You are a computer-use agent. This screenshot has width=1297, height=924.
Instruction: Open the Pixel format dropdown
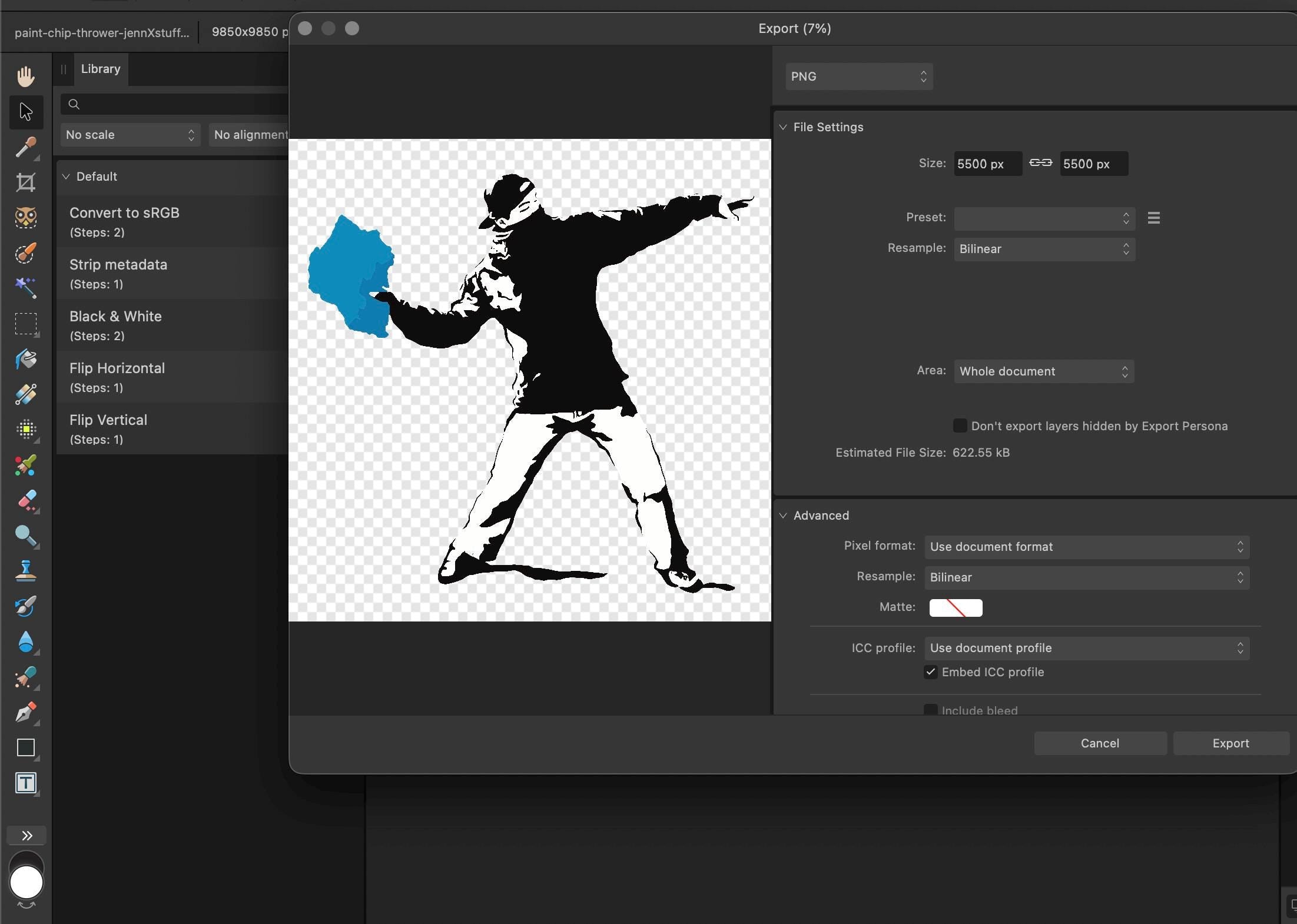click(x=1087, y=547)
